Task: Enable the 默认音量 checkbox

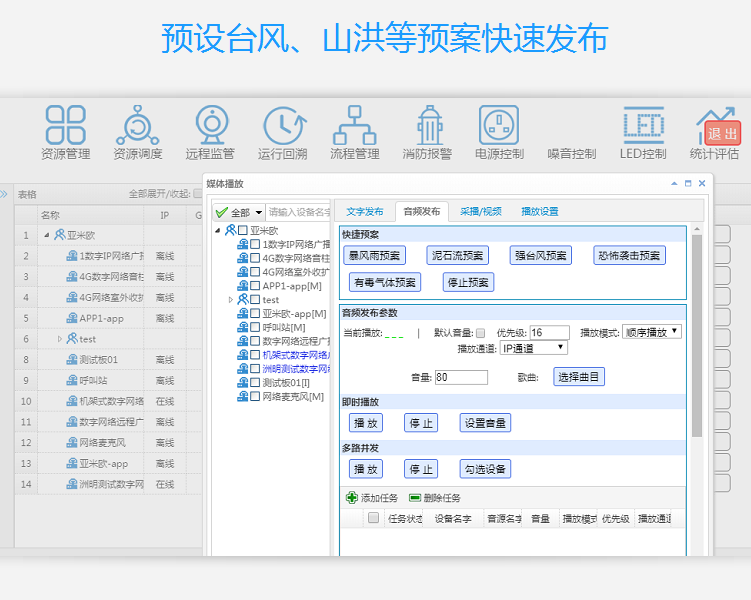Action: pyautogui.click(x=481, y=333)
